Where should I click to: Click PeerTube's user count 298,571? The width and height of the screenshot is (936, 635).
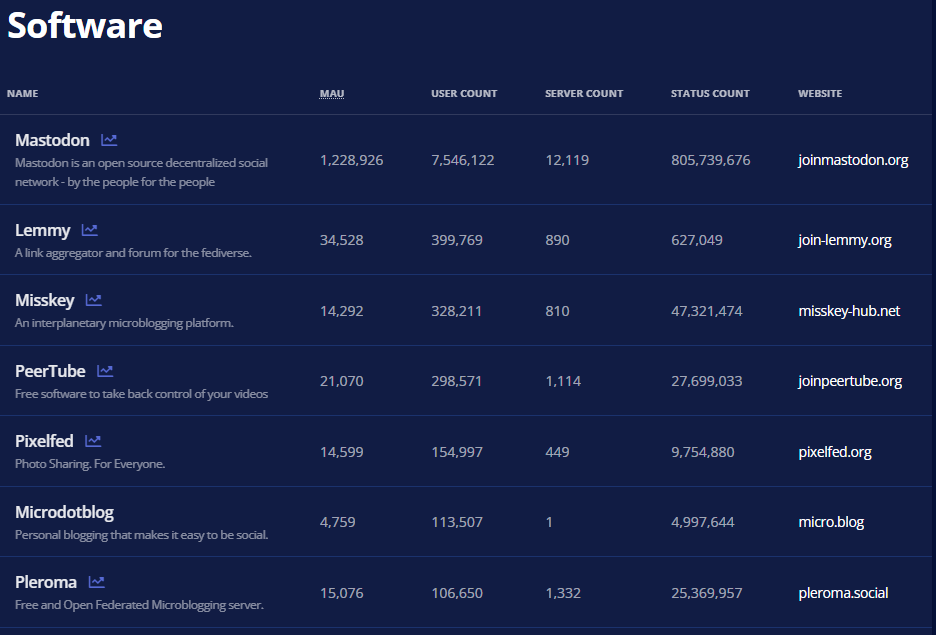tap(456, 381)
